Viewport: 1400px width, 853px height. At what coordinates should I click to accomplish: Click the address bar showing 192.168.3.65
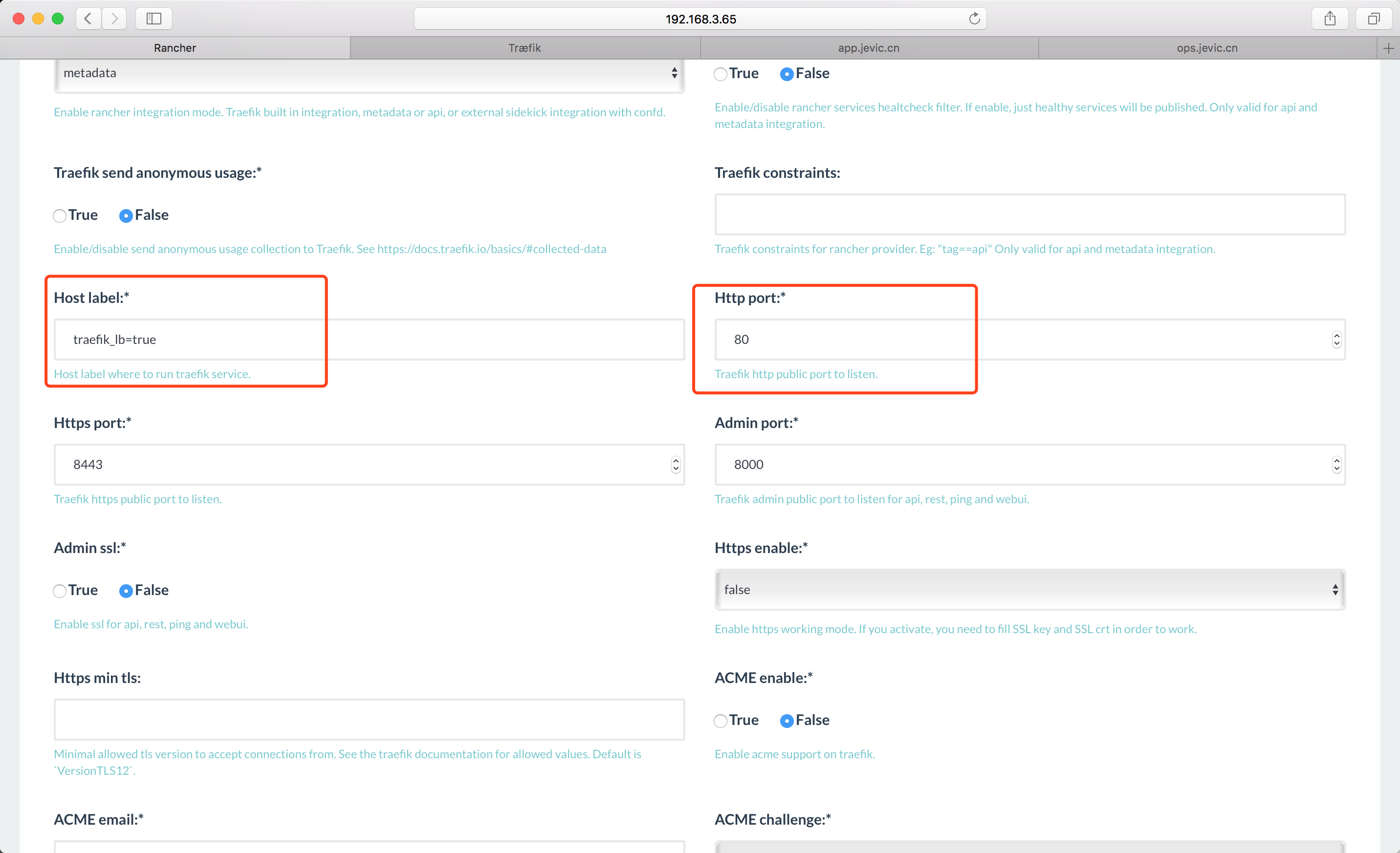tap(700, 19)
